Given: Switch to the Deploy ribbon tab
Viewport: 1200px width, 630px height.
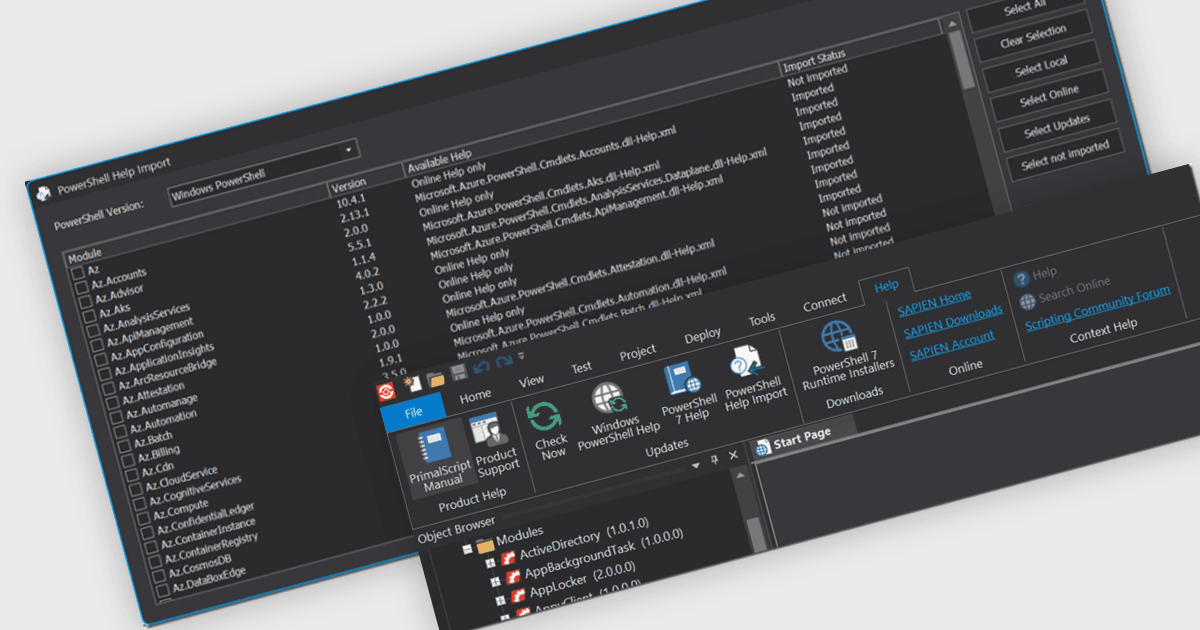Looking at the screenshot, I should point(702,335).
